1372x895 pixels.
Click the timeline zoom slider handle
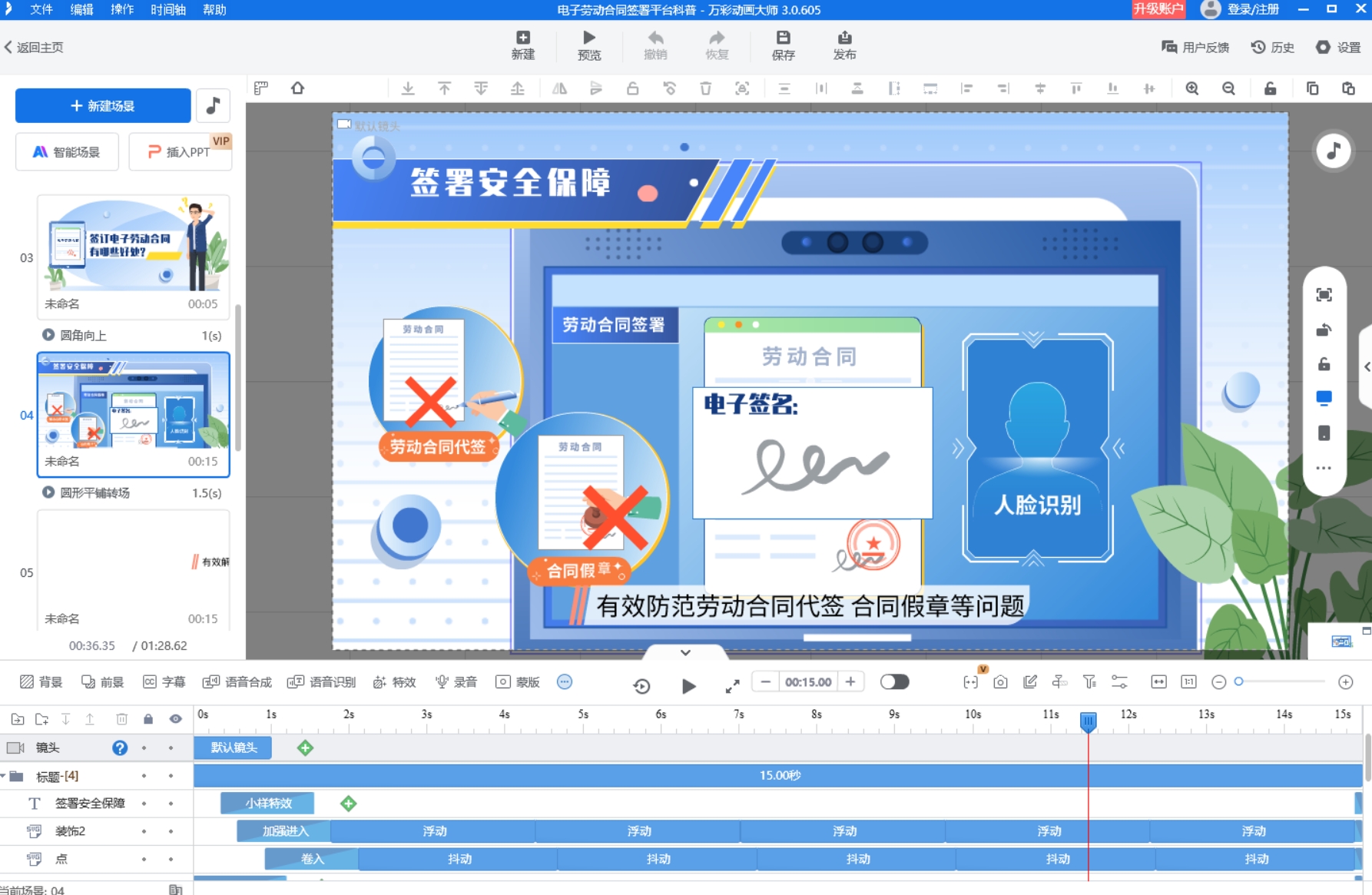pos(1238,681)
